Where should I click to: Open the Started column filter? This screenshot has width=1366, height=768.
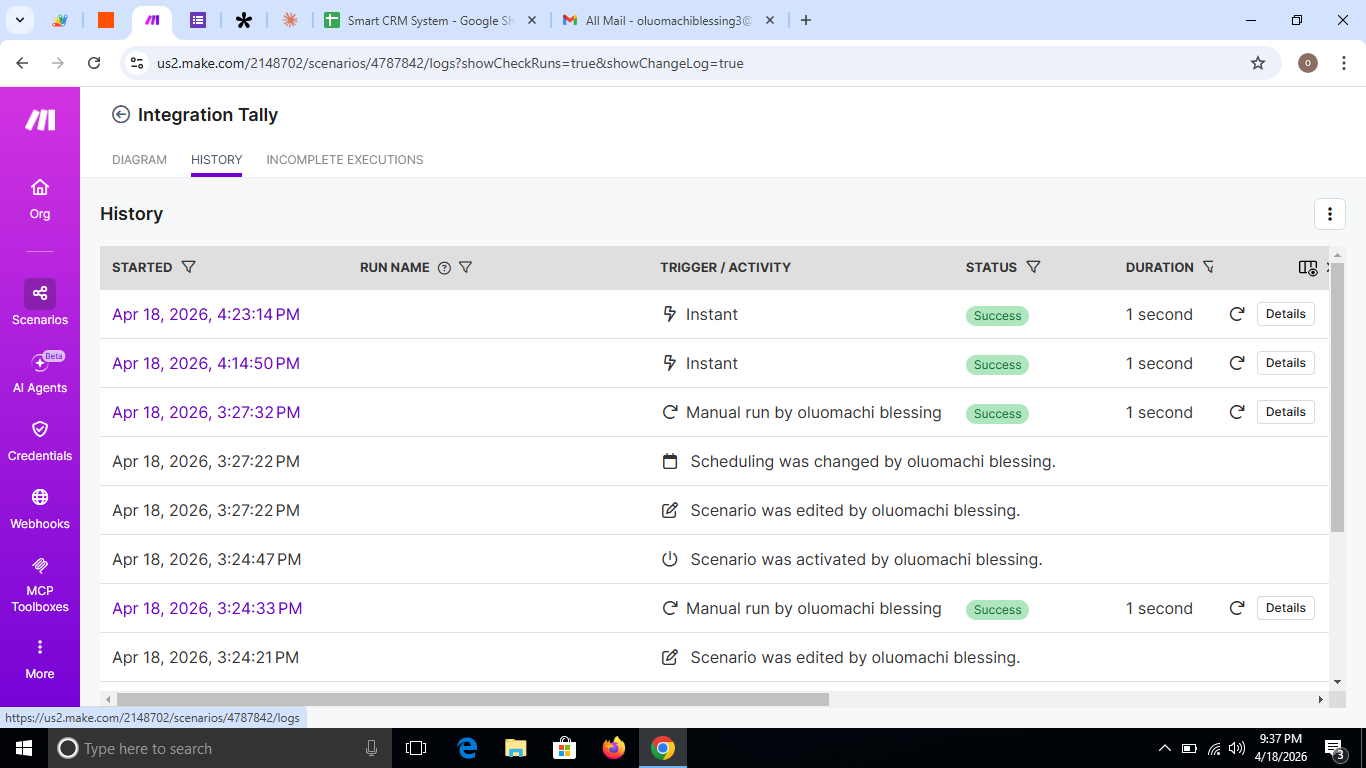tap(188, 267)
